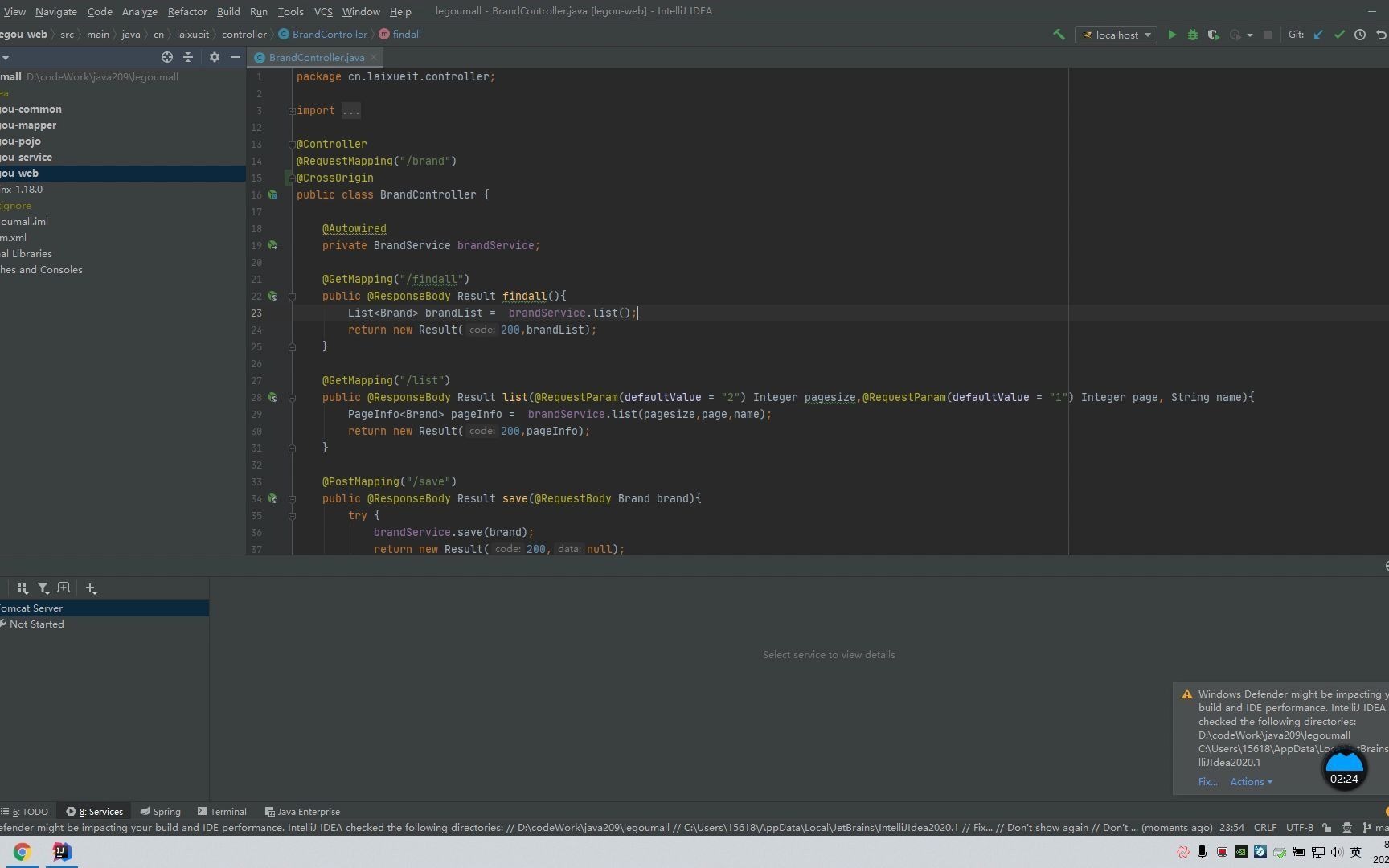Open the UTF-8 encoding selector
Viewport: 1389px width, 868px height.
pyautogui.click(x=1299, y=828)
